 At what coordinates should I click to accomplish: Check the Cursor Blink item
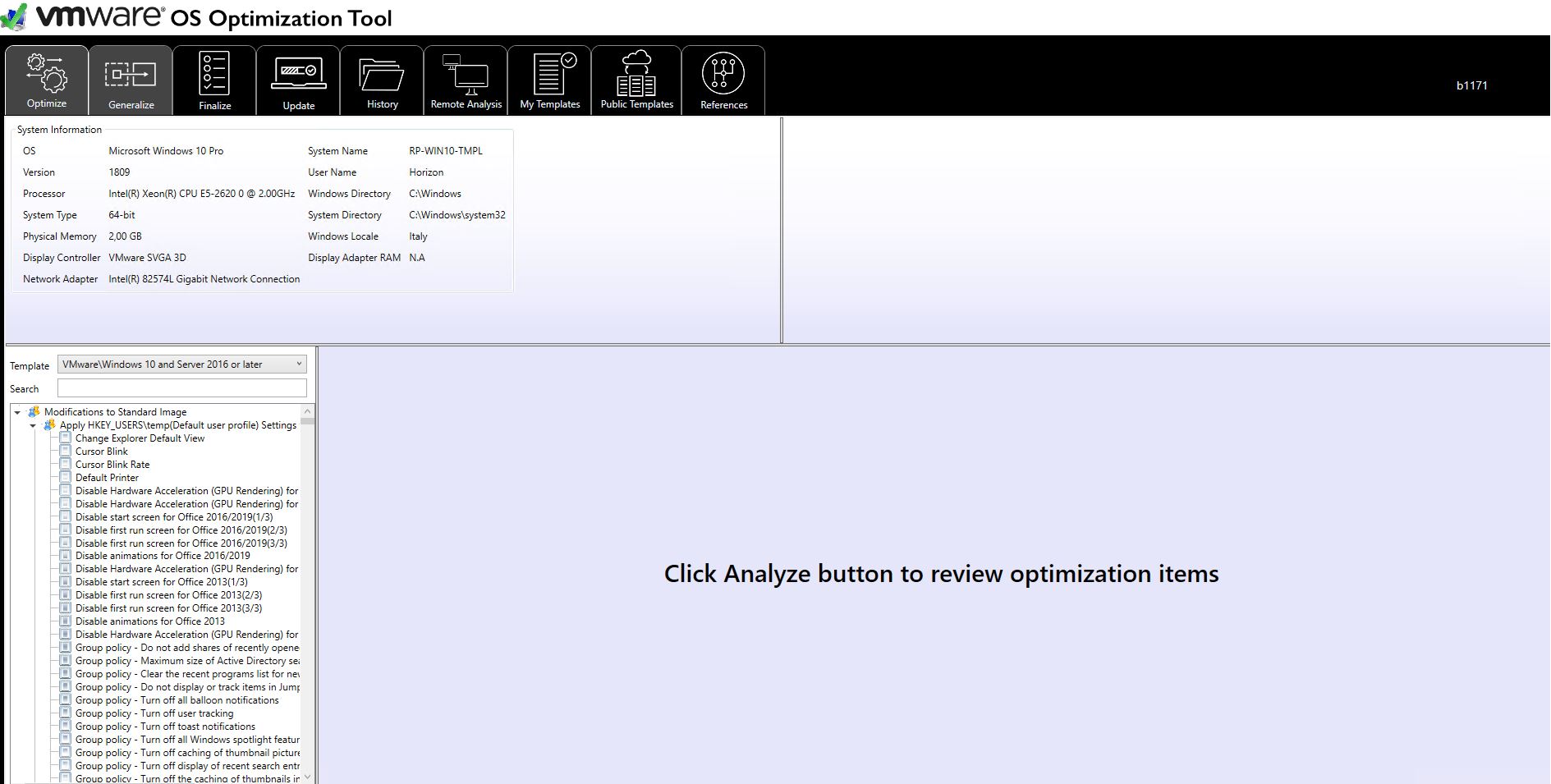pyautogui.click(x=66, y=451)
